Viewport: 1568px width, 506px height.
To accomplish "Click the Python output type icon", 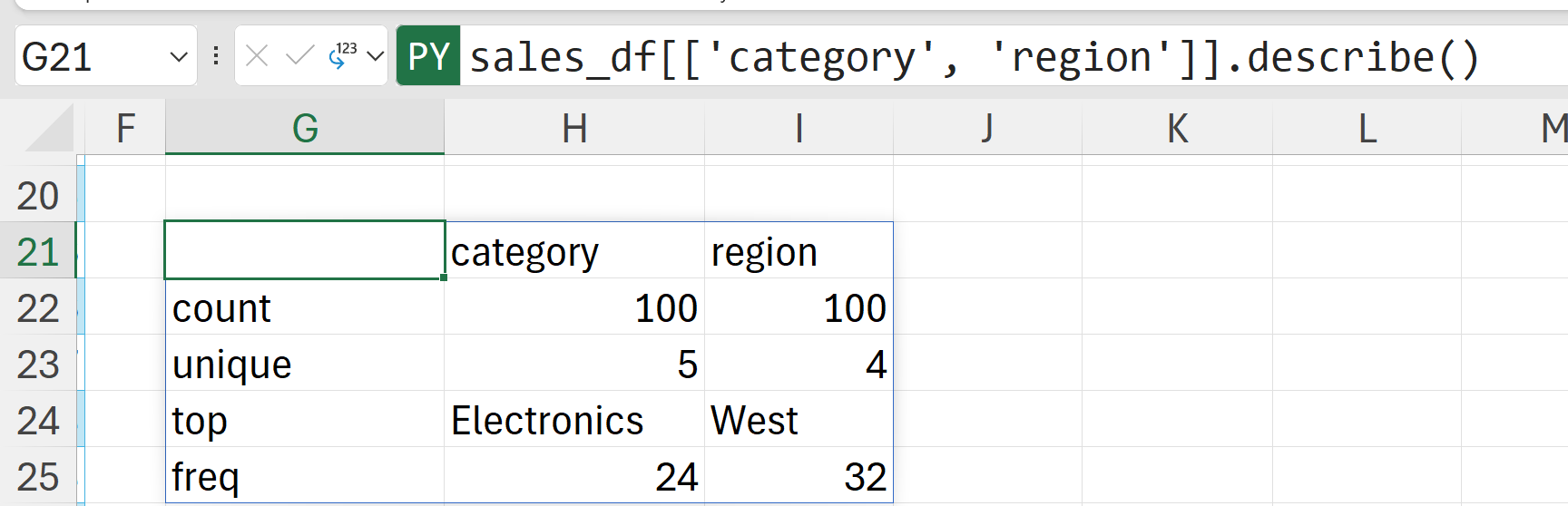I will point(342,56).
